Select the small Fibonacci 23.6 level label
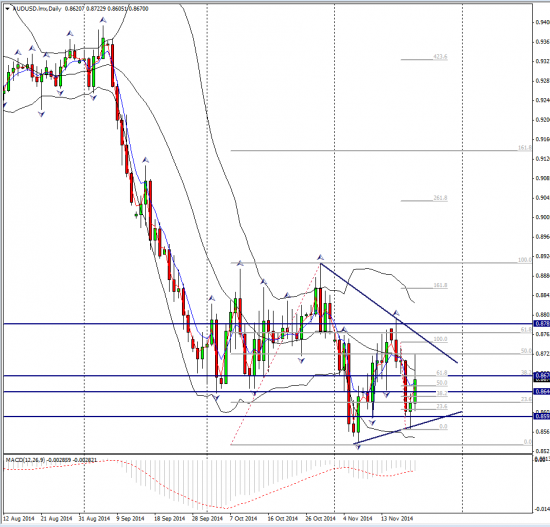Viewport: 550px width, 527px height. pyautogui.click(x=442, y=407)
